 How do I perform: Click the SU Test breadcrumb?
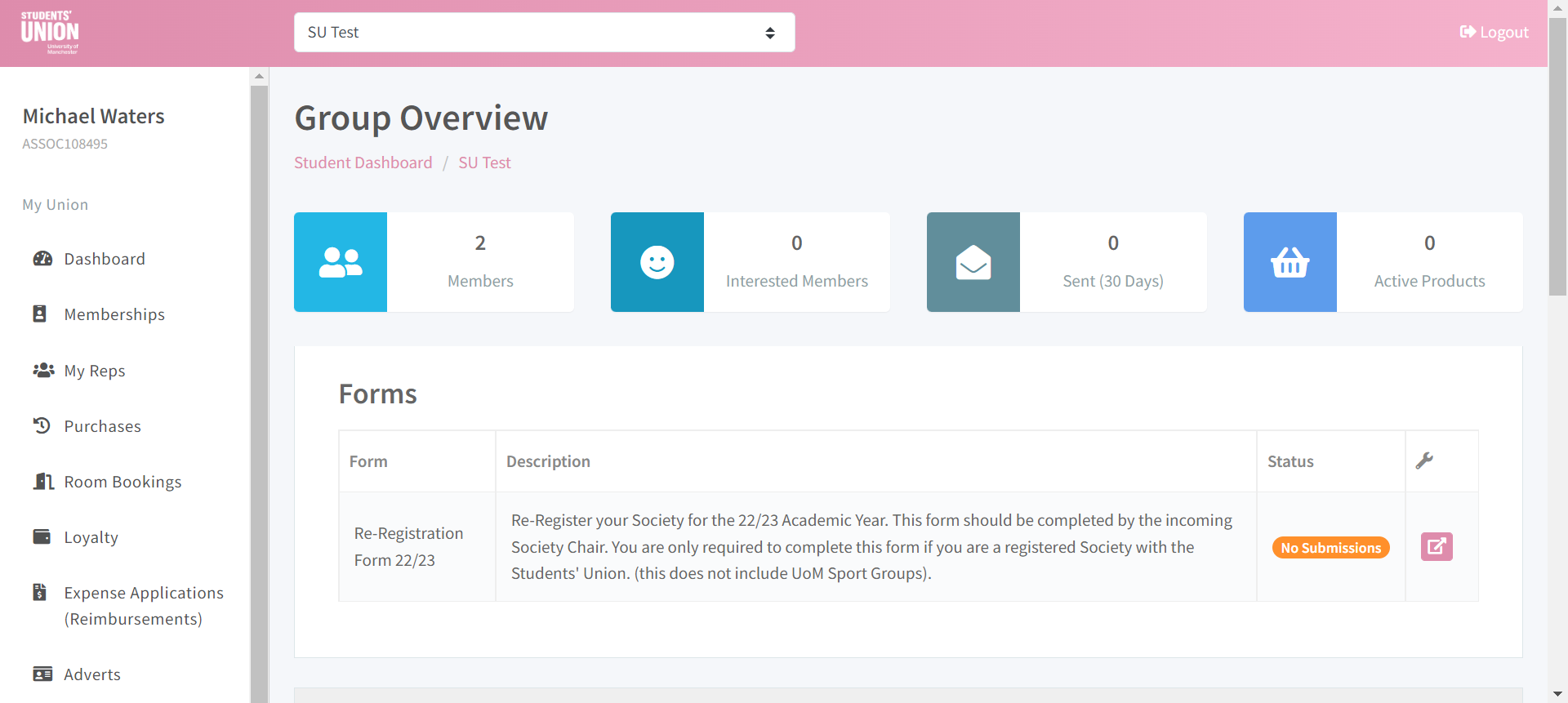tap(484, 162)
